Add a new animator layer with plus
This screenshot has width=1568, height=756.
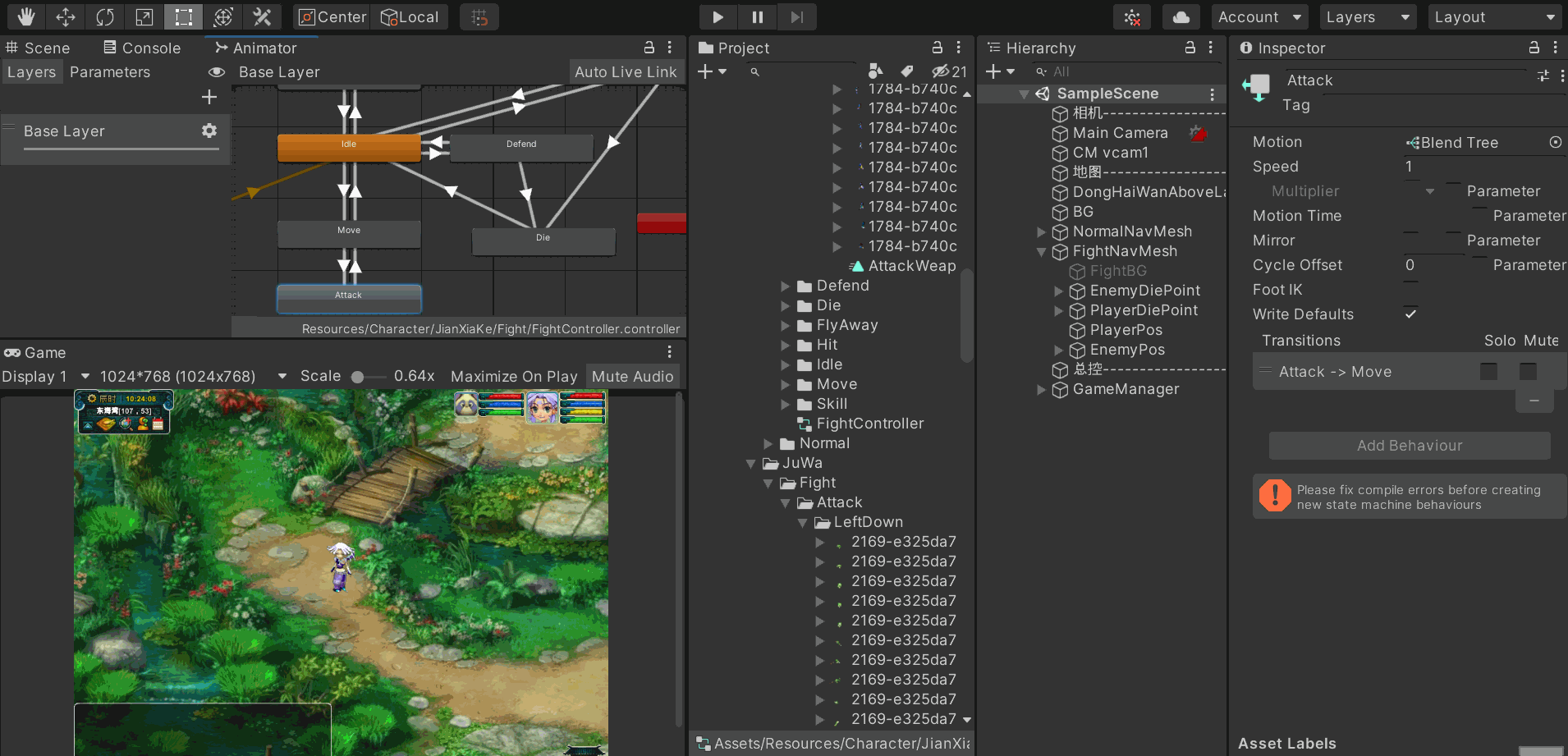[x=209, y=97]
